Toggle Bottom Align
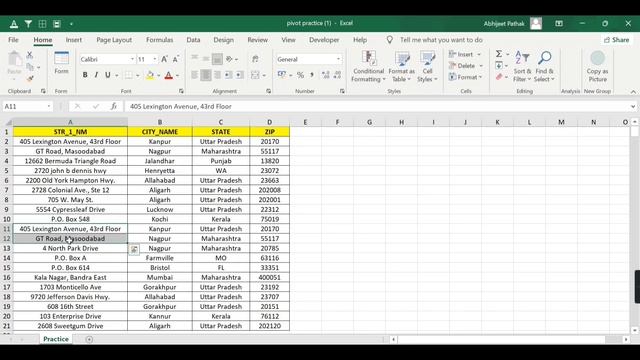The width and height of the screenshot is (640, 360). pos(217,59)
